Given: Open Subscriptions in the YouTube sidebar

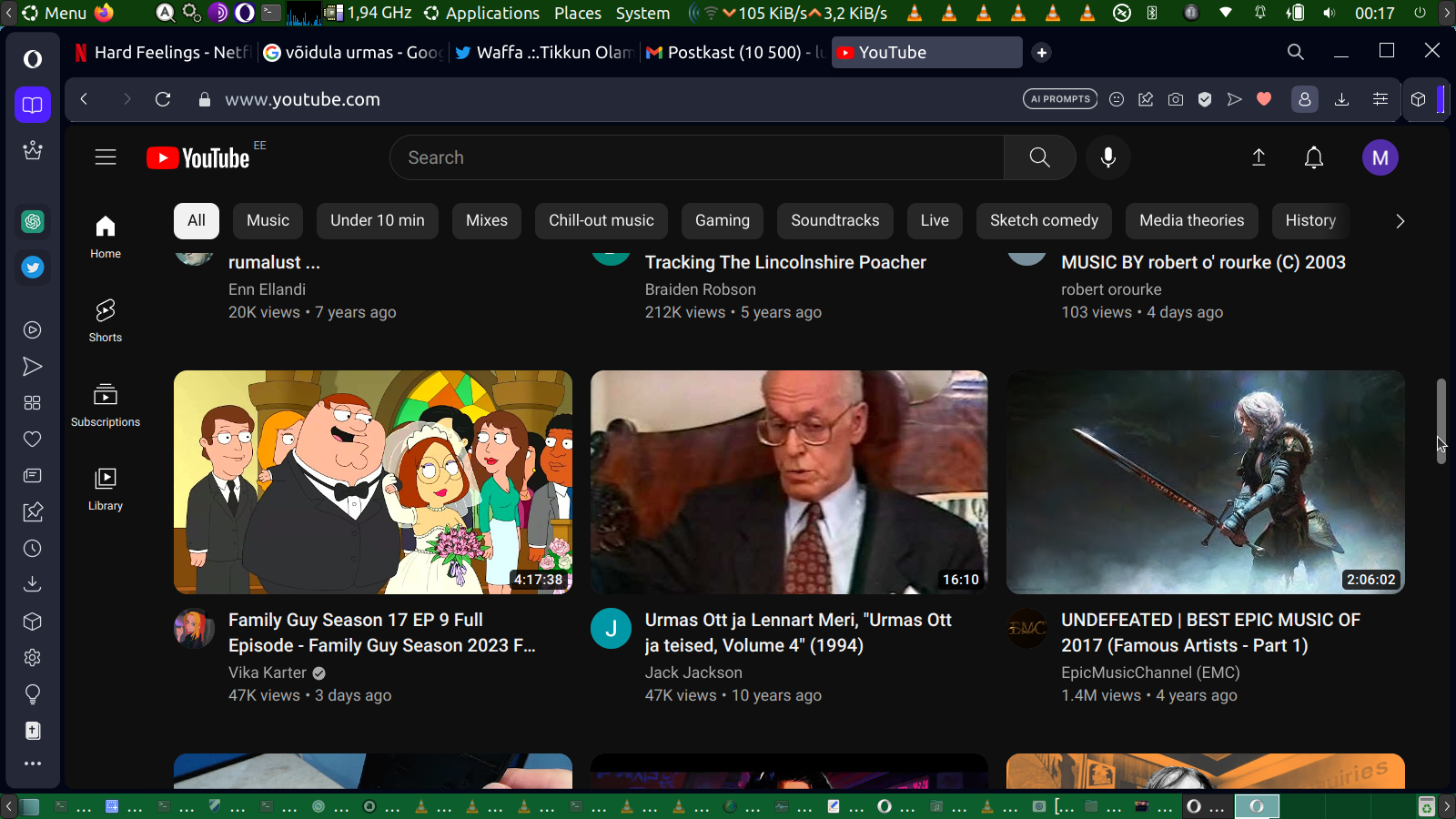Looking at the screenshot, I should pyautogui.click(x=106, y=405).
